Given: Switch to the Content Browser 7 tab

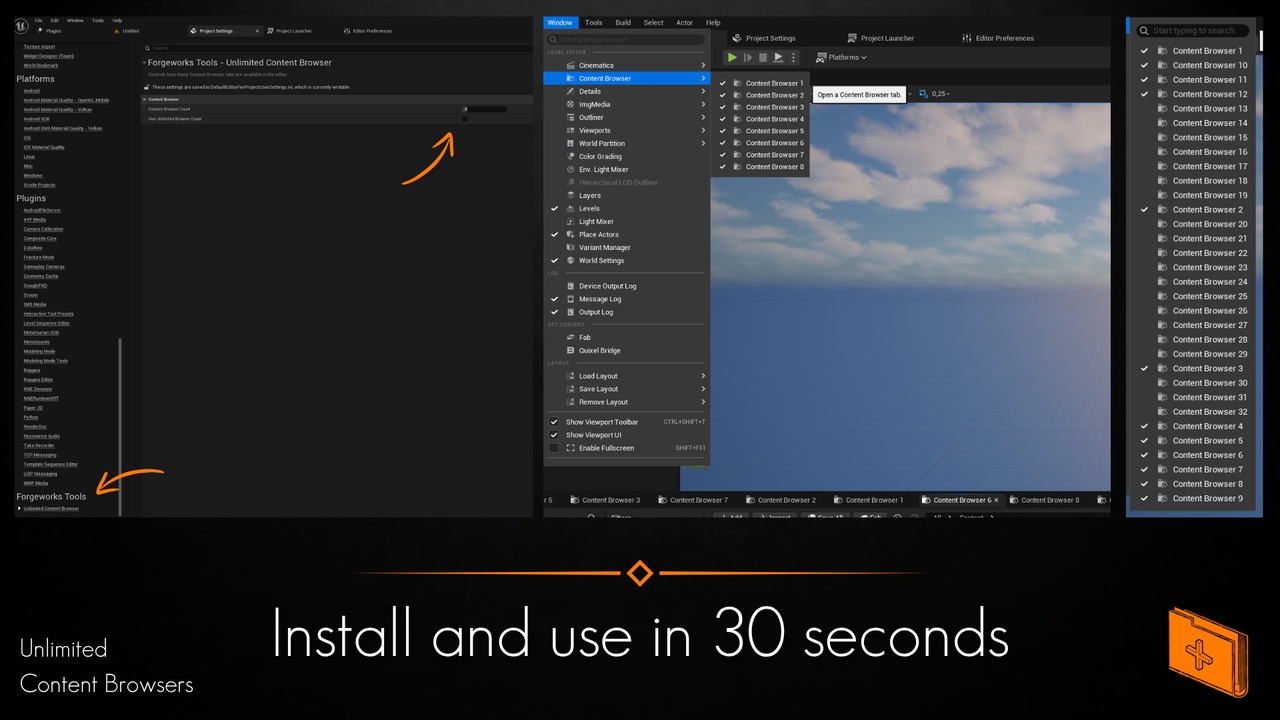Looking at the screenshot, I should [x=695, y=500].
